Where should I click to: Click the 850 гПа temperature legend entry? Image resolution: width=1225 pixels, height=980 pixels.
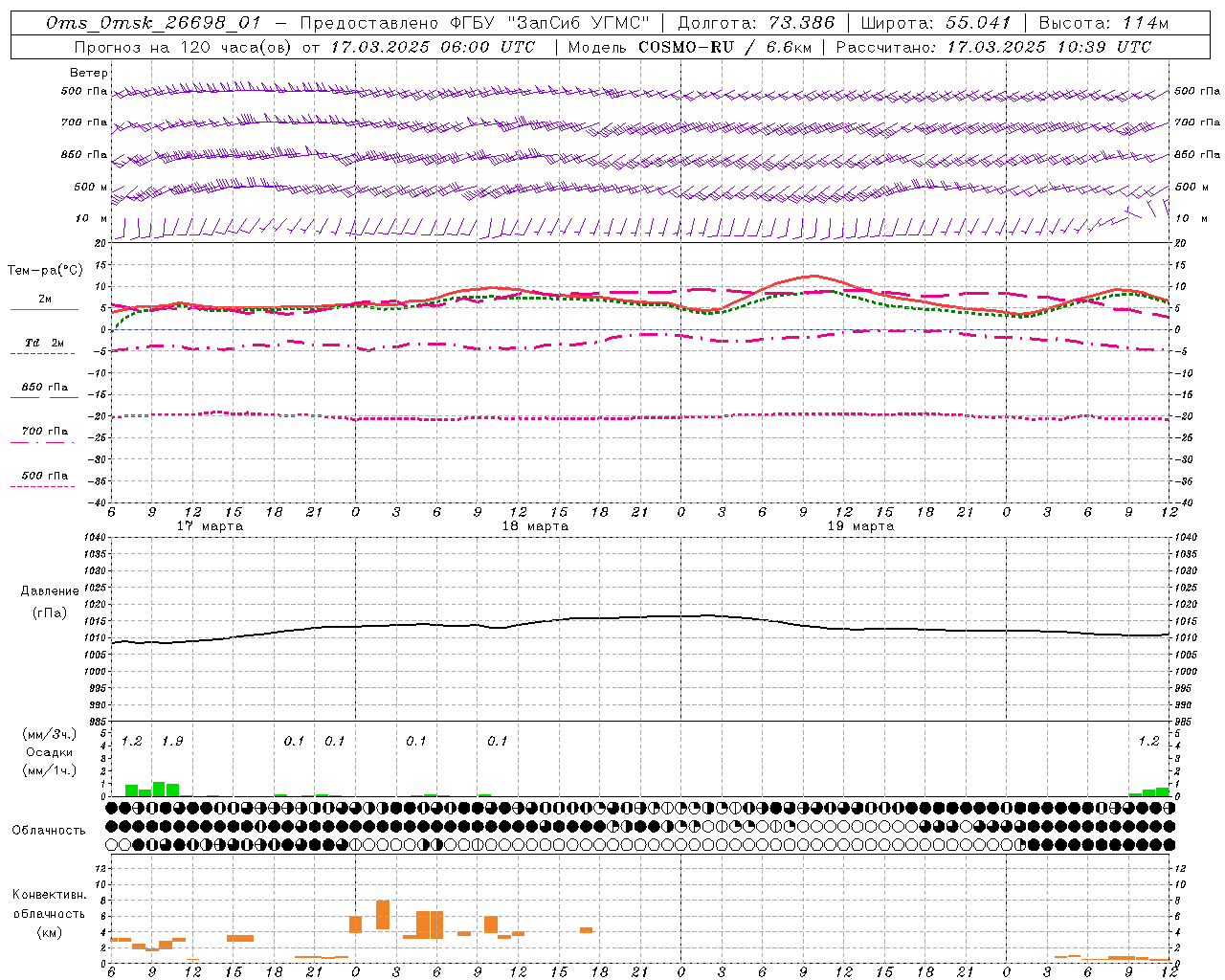tap(45, 388)
